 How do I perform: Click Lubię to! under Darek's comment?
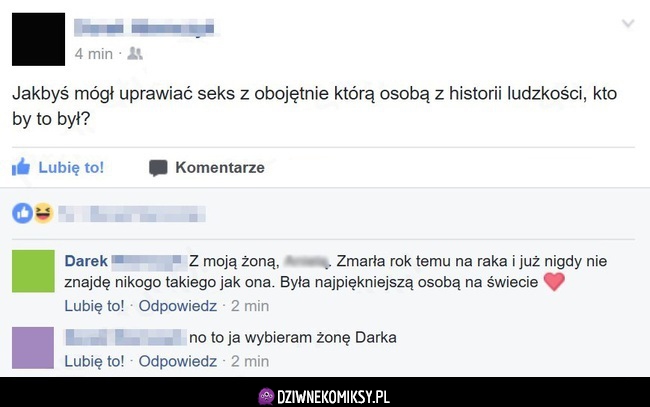click(x=94, y=306)
